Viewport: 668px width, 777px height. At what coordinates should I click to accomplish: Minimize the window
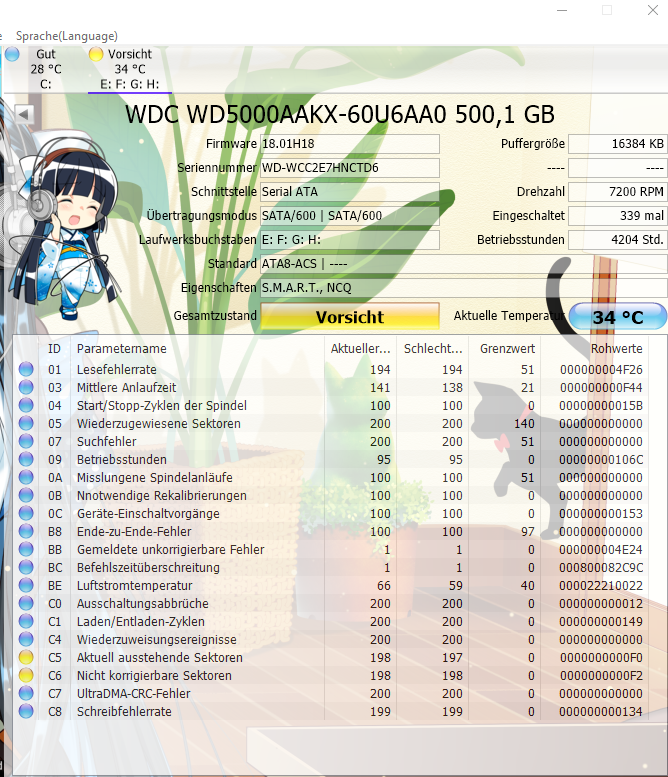pyautogui.click(x=562, y=10)
